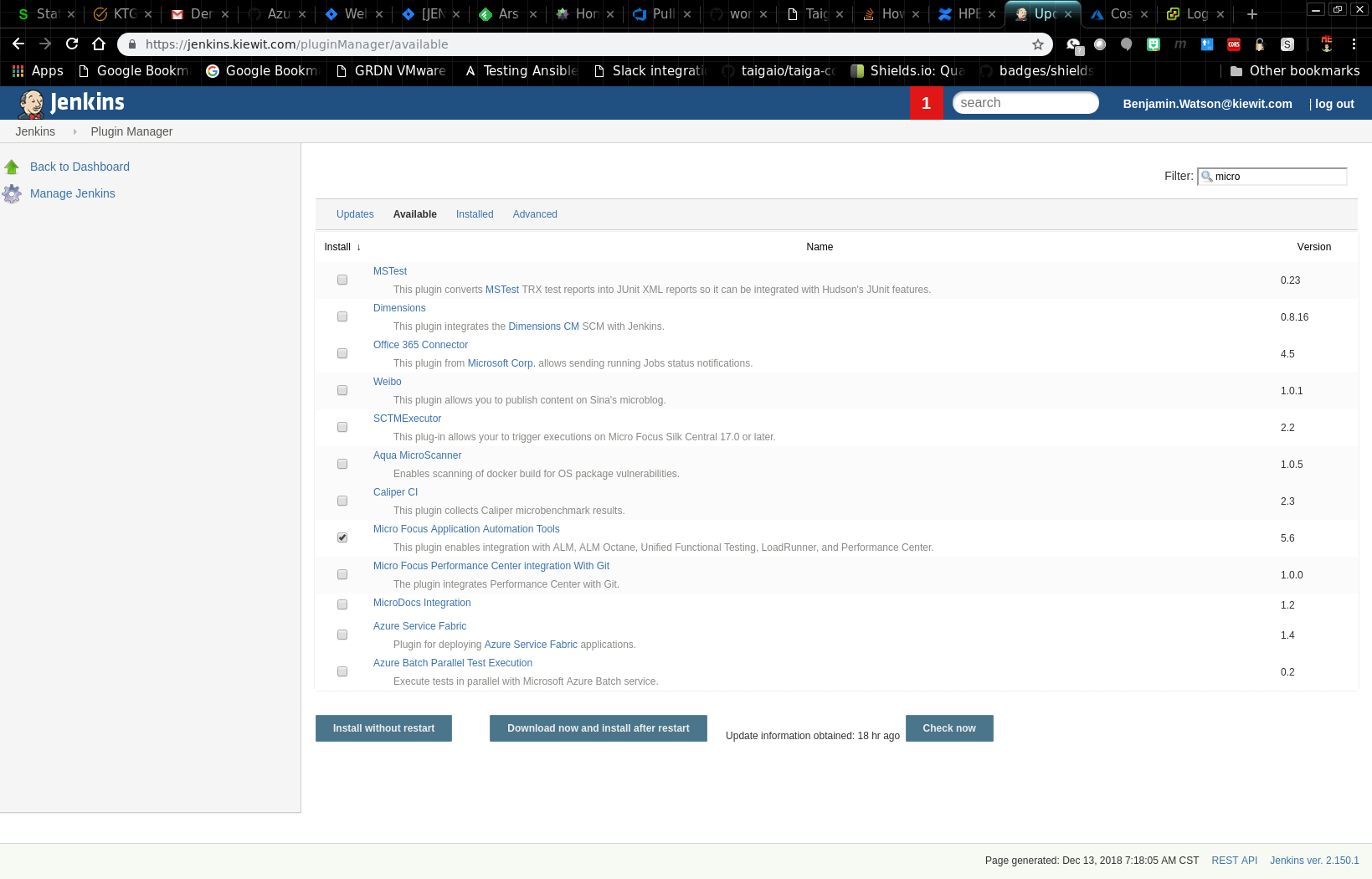This screenshot has height=879, width=1372.
Task: Click the green Back to Dashboard arrow icon
Action: coord(13,166)
